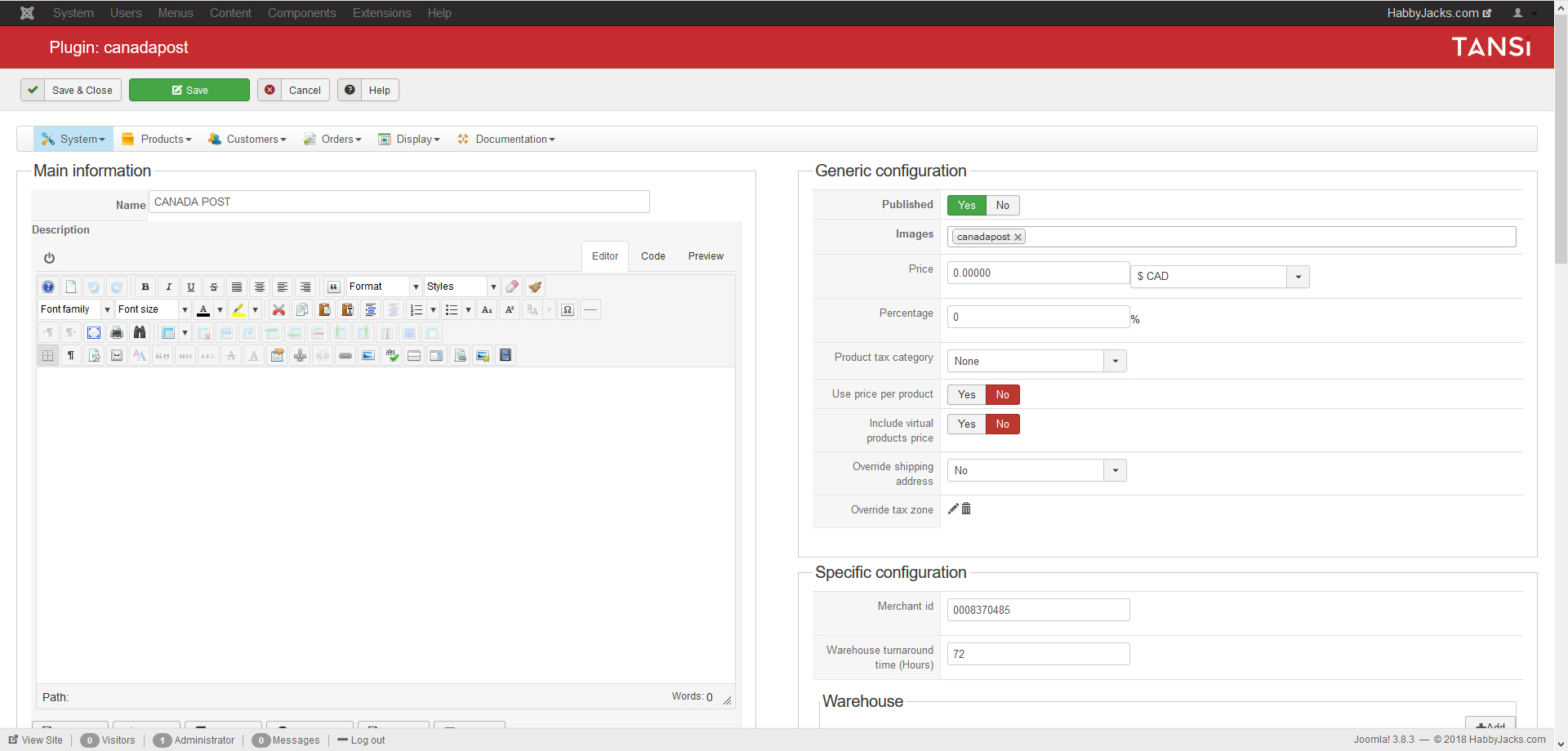
Task: Click the eraser remove formatting icon
Action: click(x=512, y=287)
